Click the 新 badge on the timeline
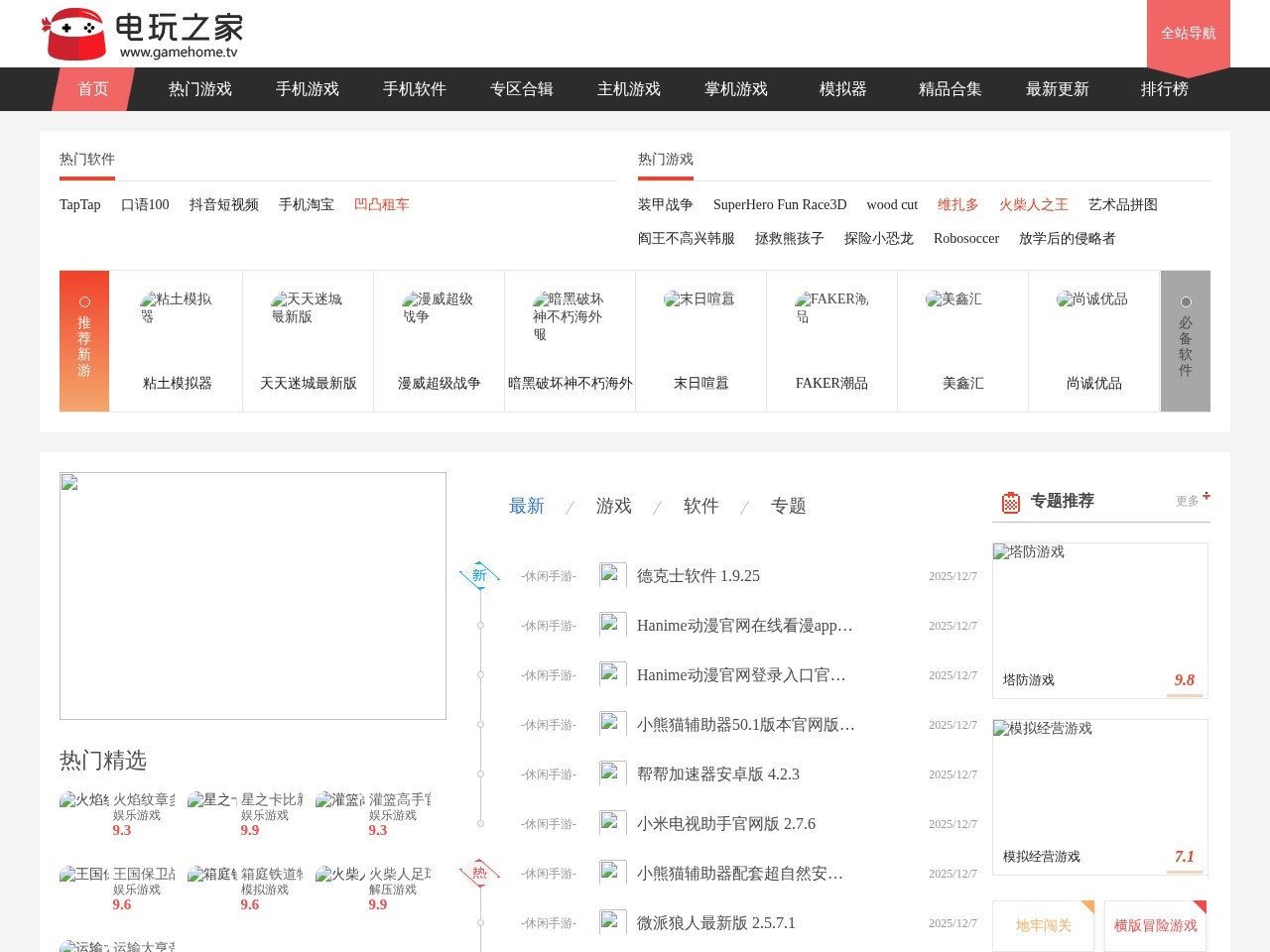The image size is (1270, 952). [x=479, y=573]
